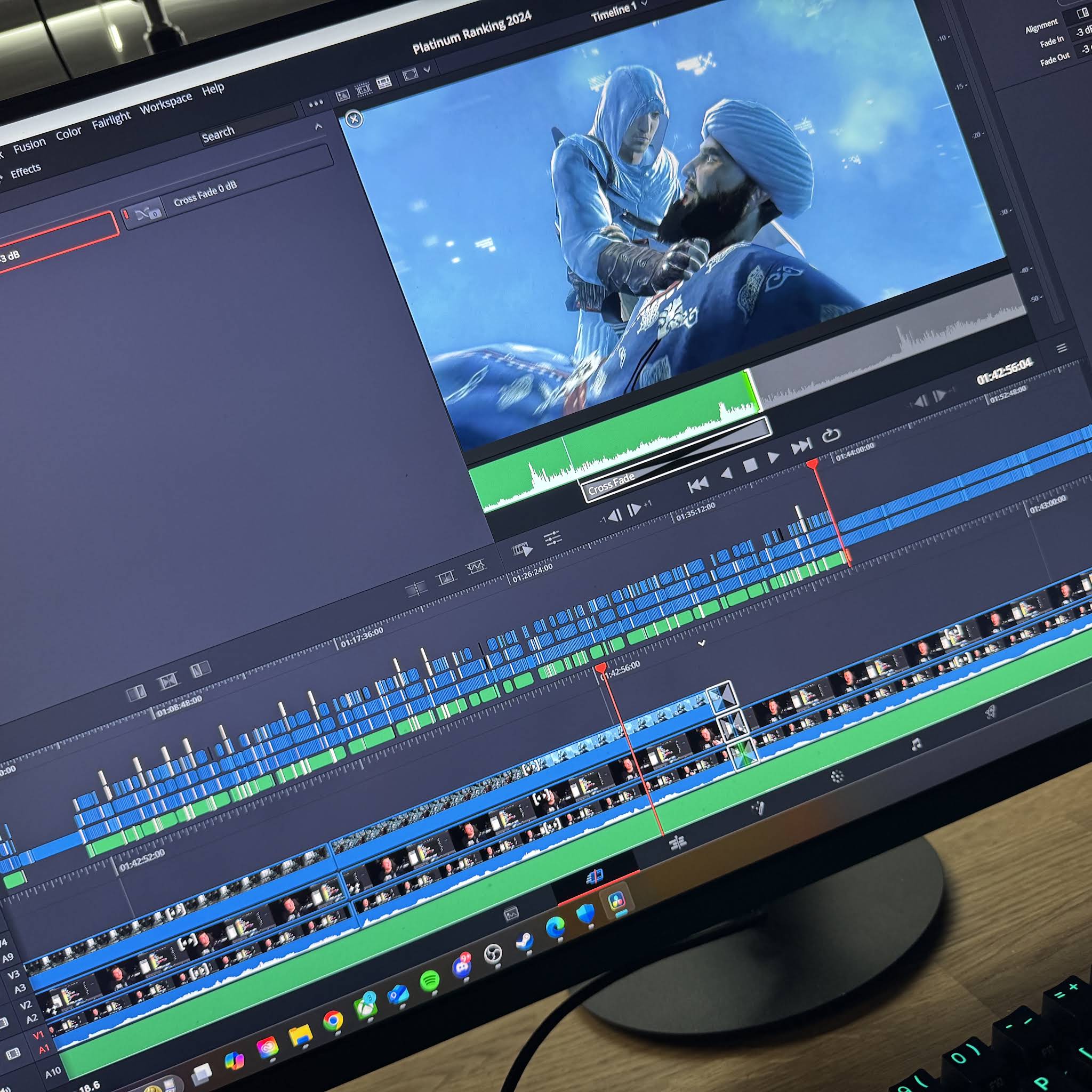
Task: Open the fast review filmstrip icon
Action: pyautogui.click(x=522, y=549)
